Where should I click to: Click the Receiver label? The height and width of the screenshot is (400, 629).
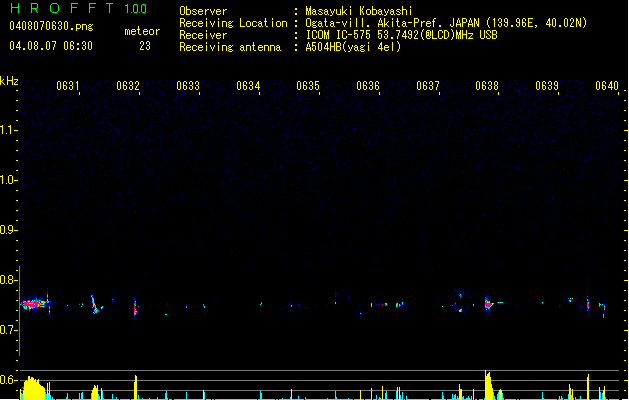[x=203, y=35]
